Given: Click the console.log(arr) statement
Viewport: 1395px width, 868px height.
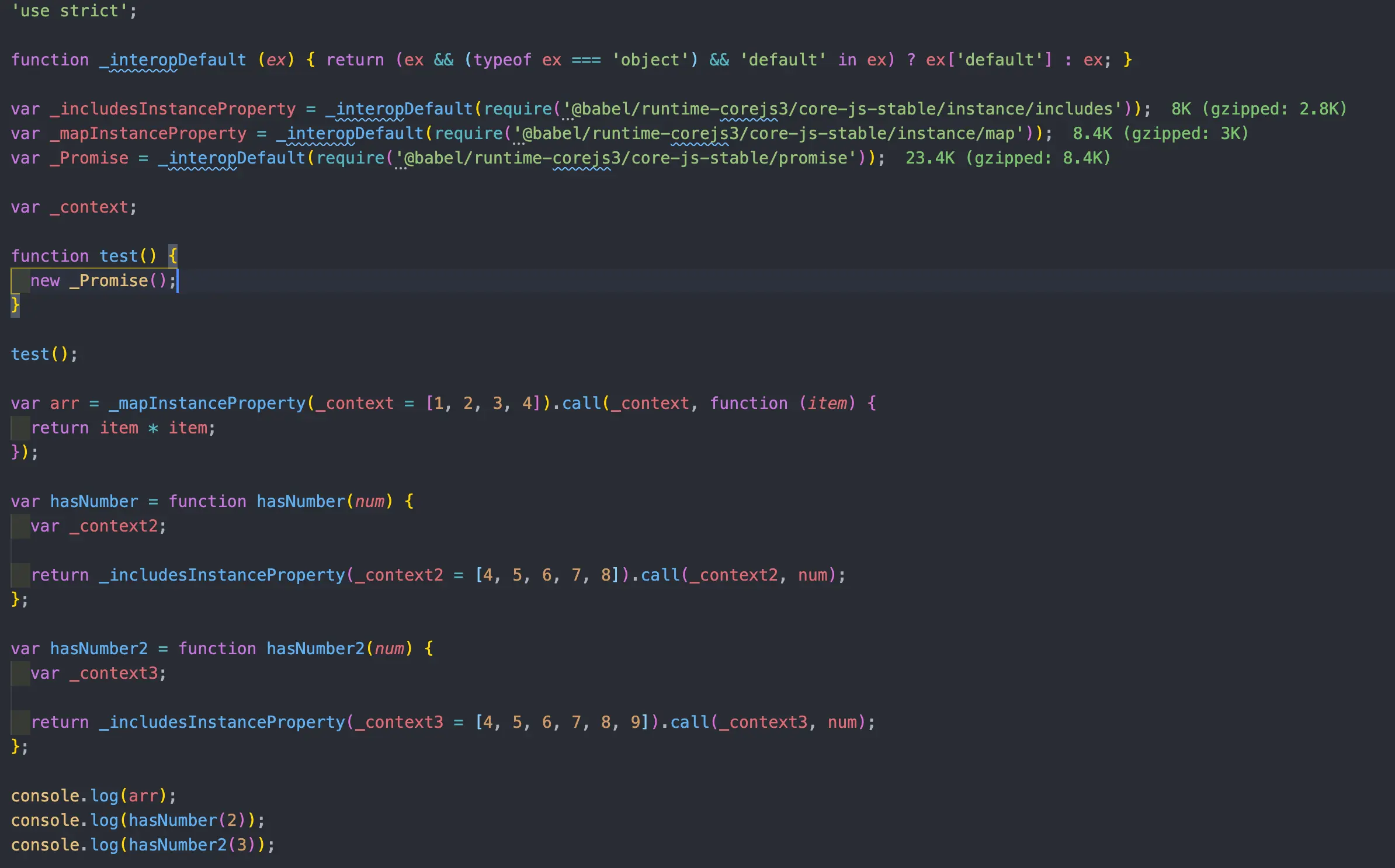Looking at the screenshot, I should (x=93, y=796).
